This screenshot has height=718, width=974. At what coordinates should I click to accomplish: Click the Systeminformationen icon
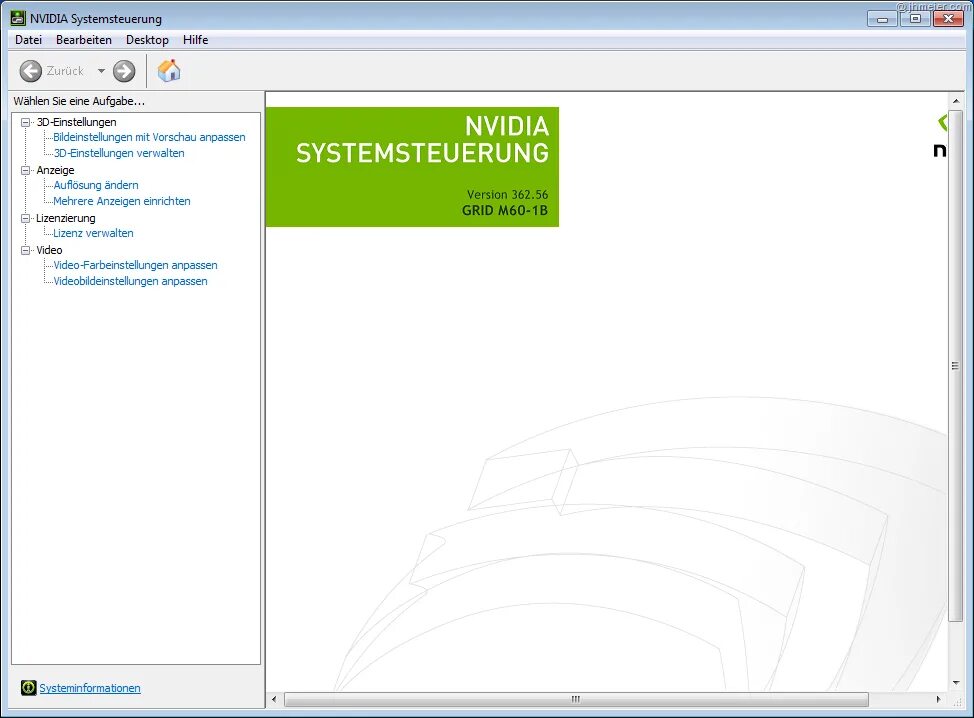(x=29, y=687)
